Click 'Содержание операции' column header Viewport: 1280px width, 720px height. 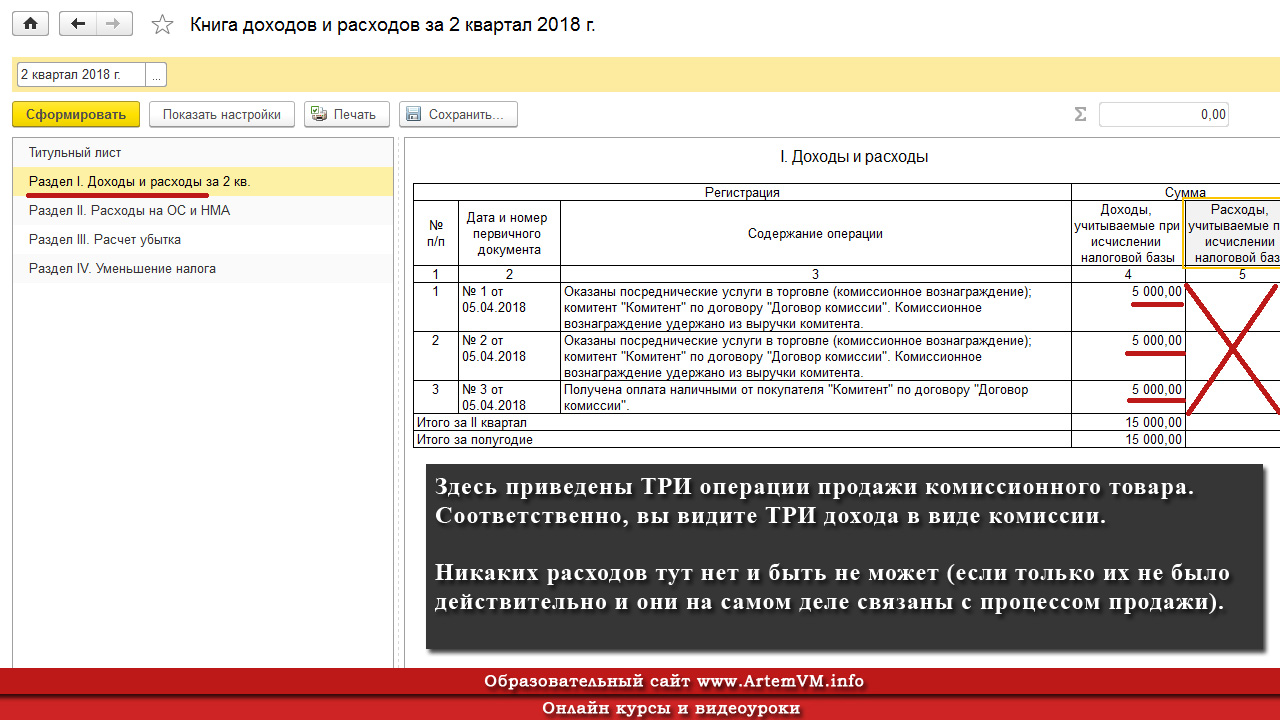point(815,234)
